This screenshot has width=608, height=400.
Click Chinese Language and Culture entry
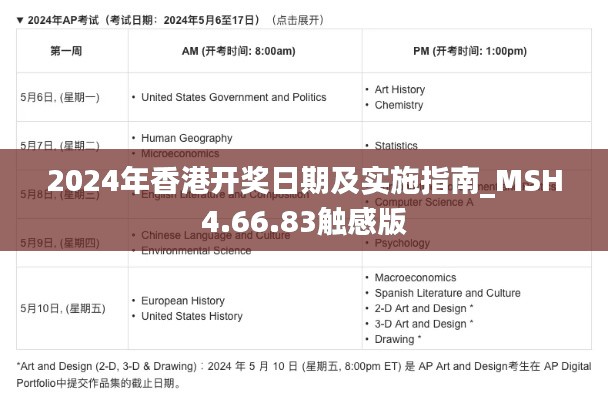(216, 235)
